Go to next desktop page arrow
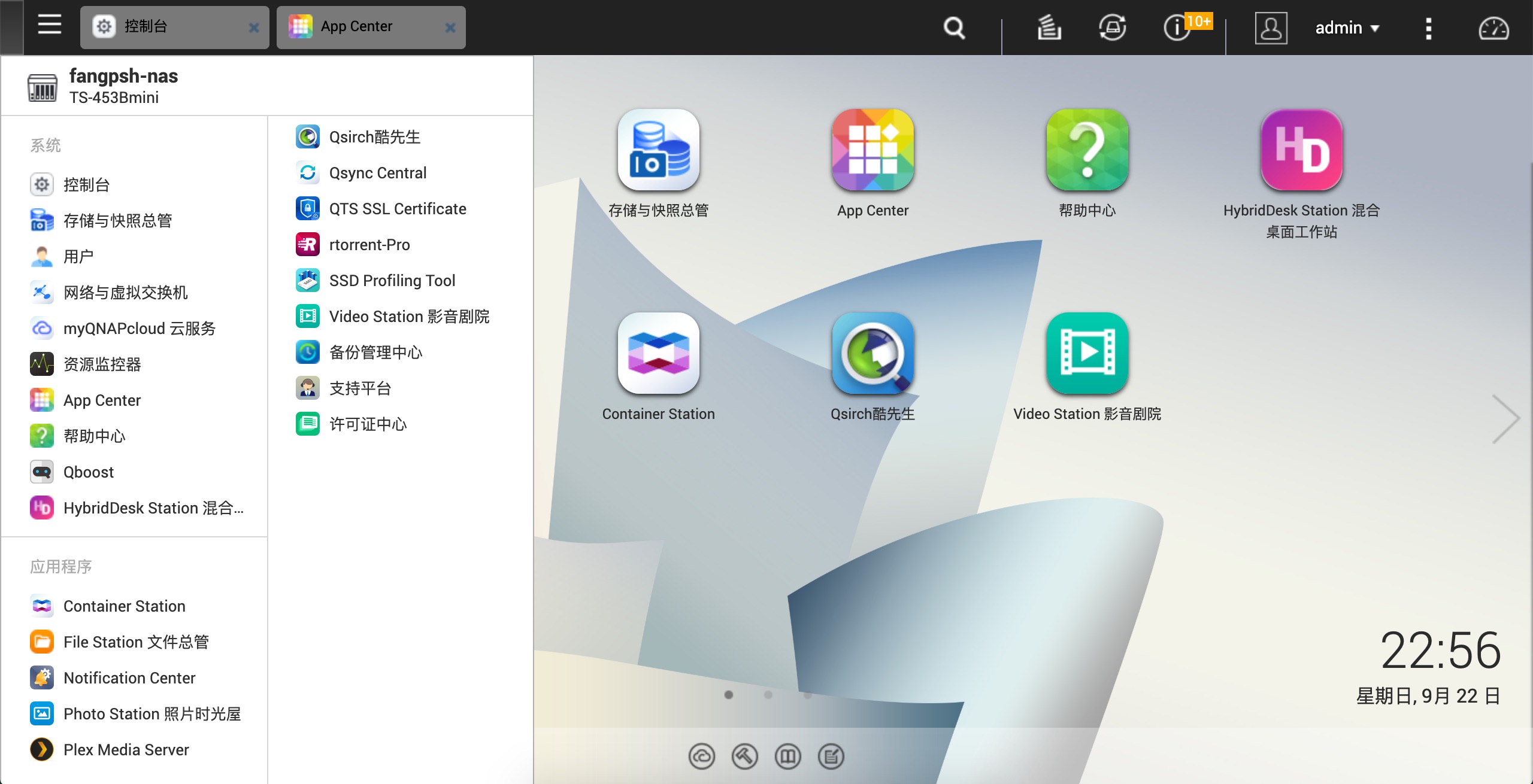 (x=1505, y=419)
